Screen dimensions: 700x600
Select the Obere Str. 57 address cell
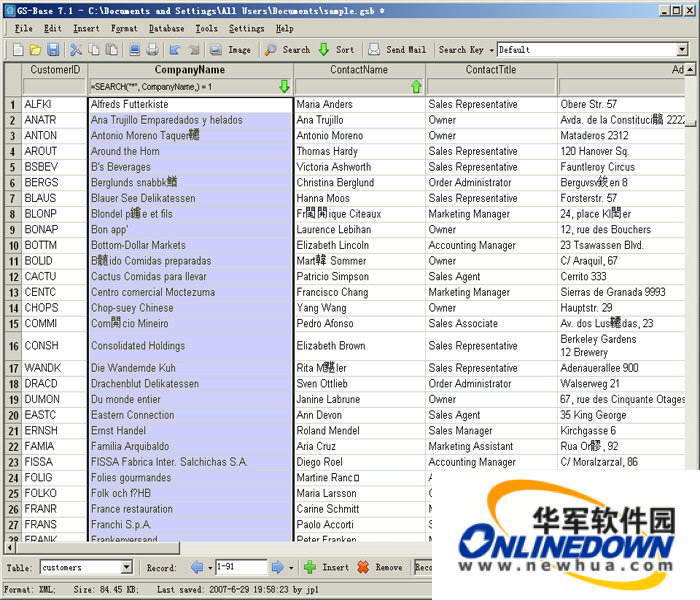[621, 104]
